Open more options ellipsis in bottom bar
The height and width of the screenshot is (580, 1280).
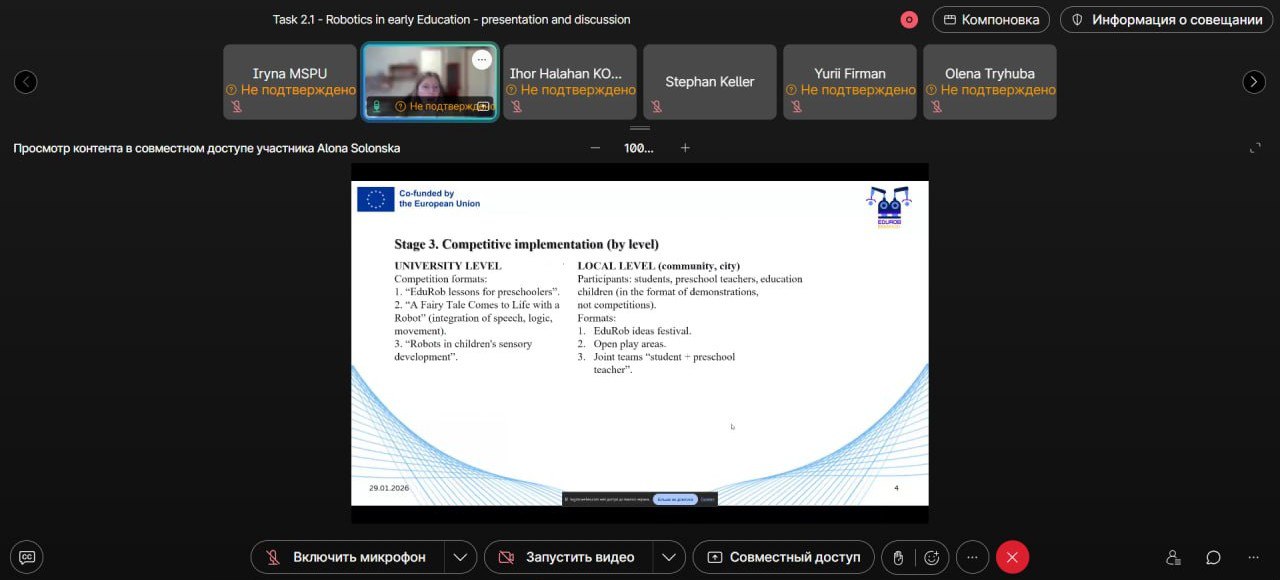click(972, 557)
